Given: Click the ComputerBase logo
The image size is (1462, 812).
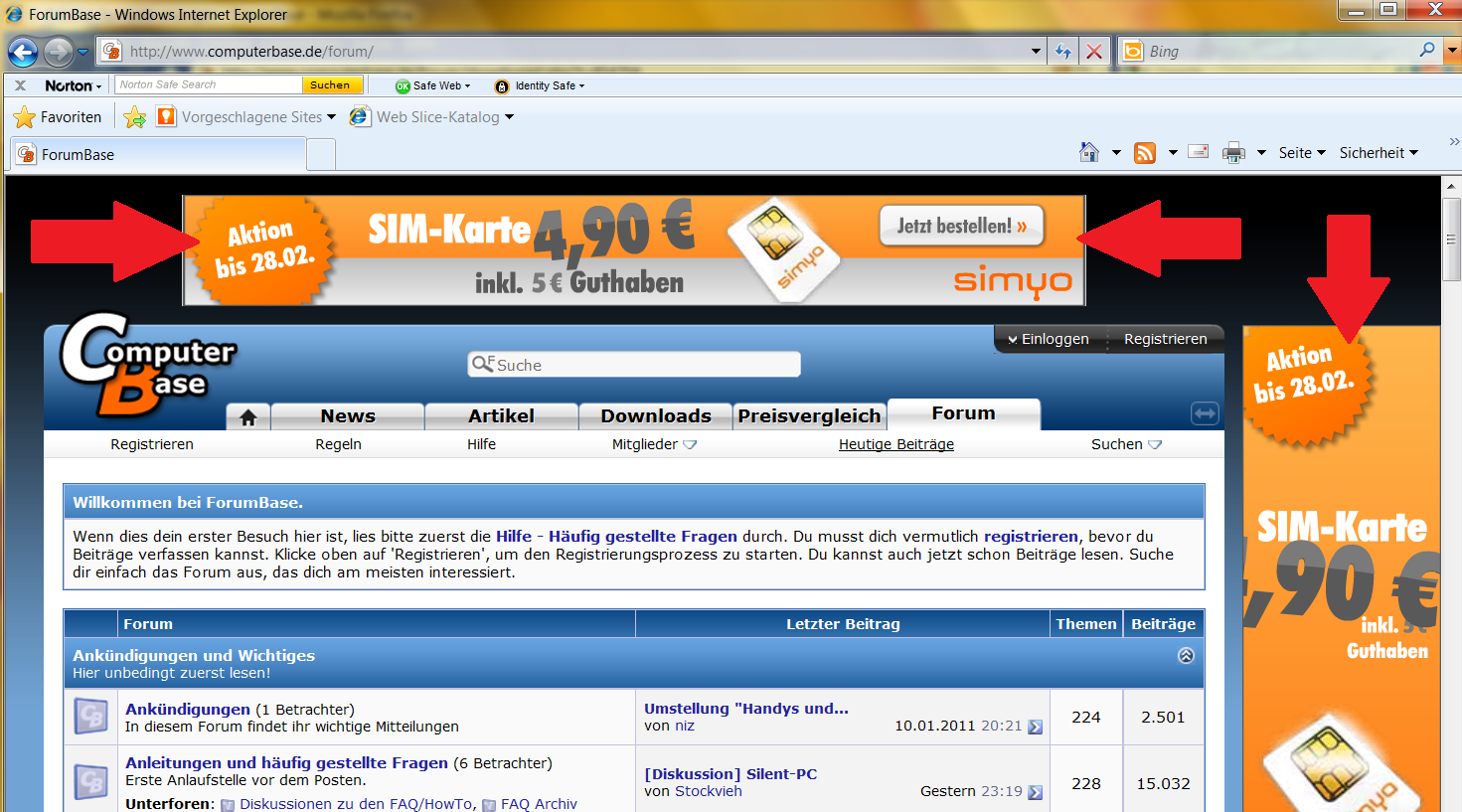Looking at the screenshot, I should (x=146, y=366).
